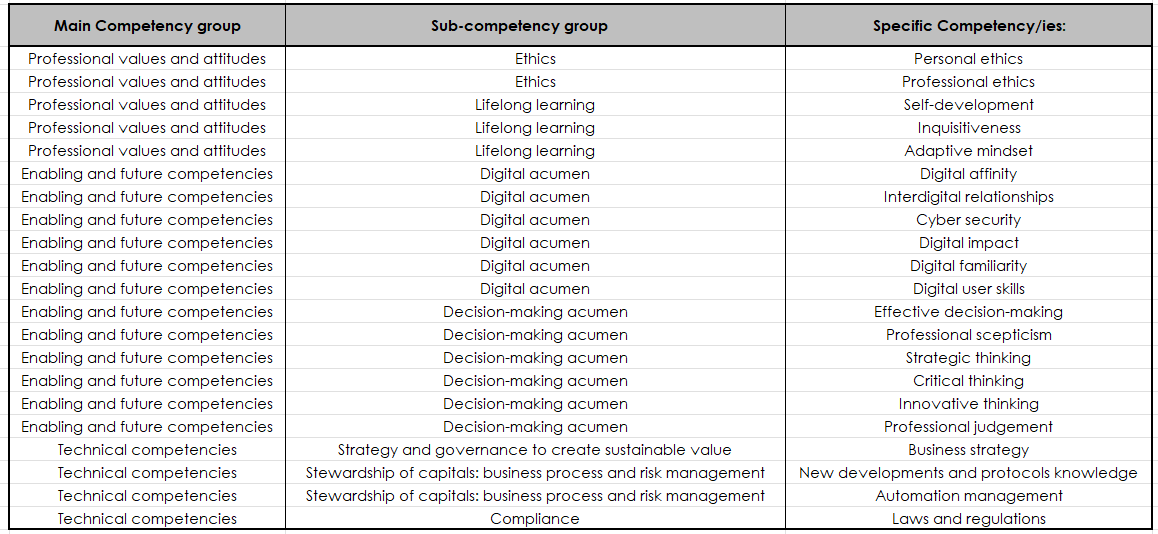
Task: Select the "Digital user skills" cell
Action: pos(968,289)
